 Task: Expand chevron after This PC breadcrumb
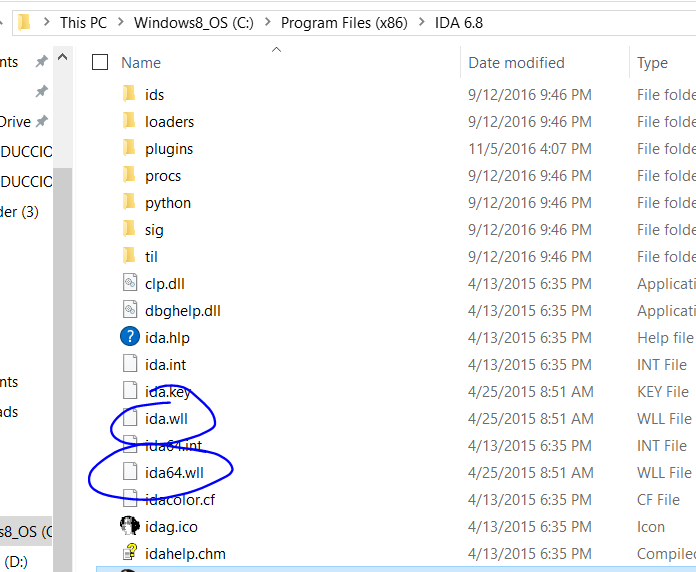pos(121,22)
